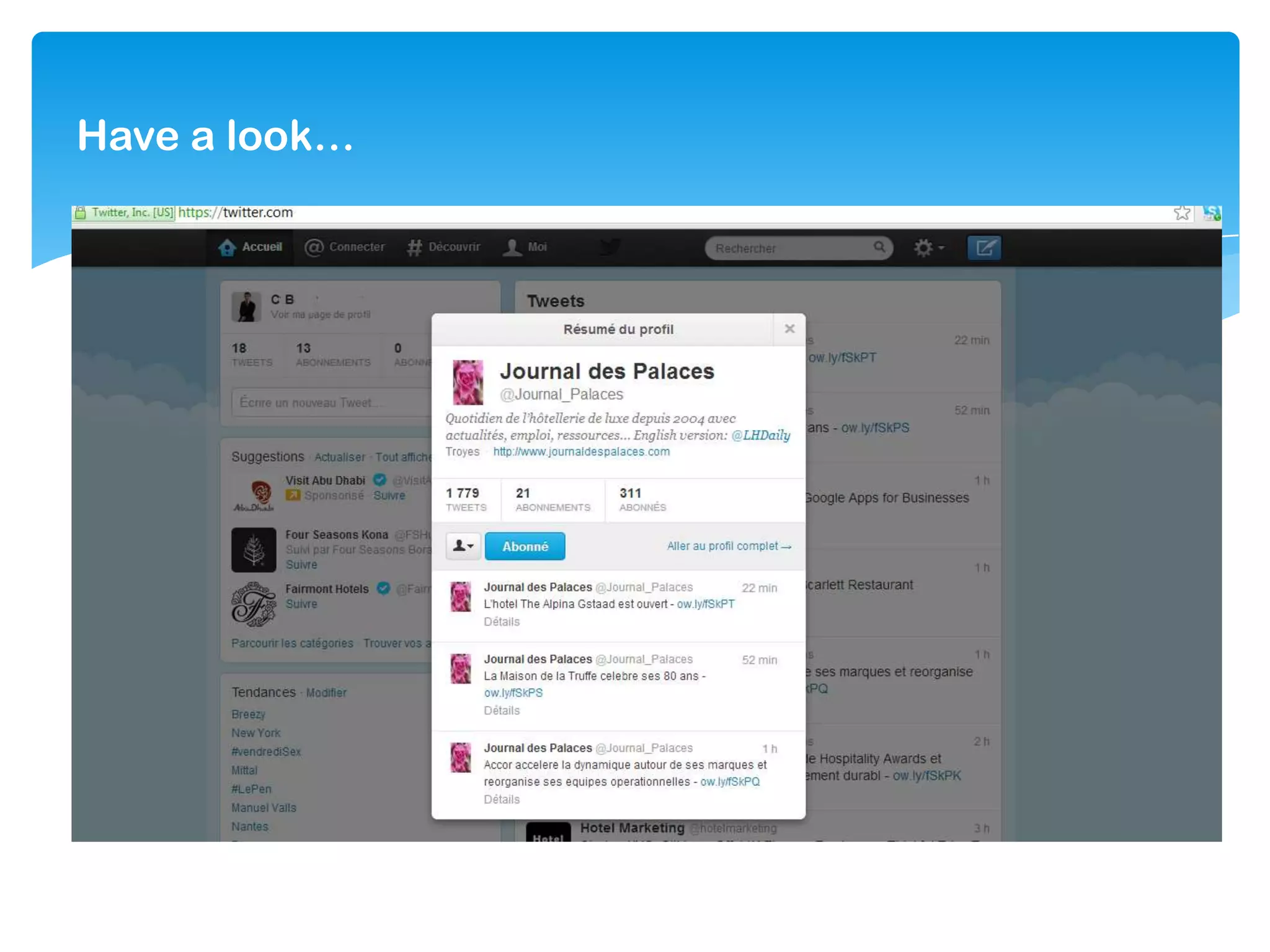
Task: Open the Manuel Valls trend
Action: (264, 808)
